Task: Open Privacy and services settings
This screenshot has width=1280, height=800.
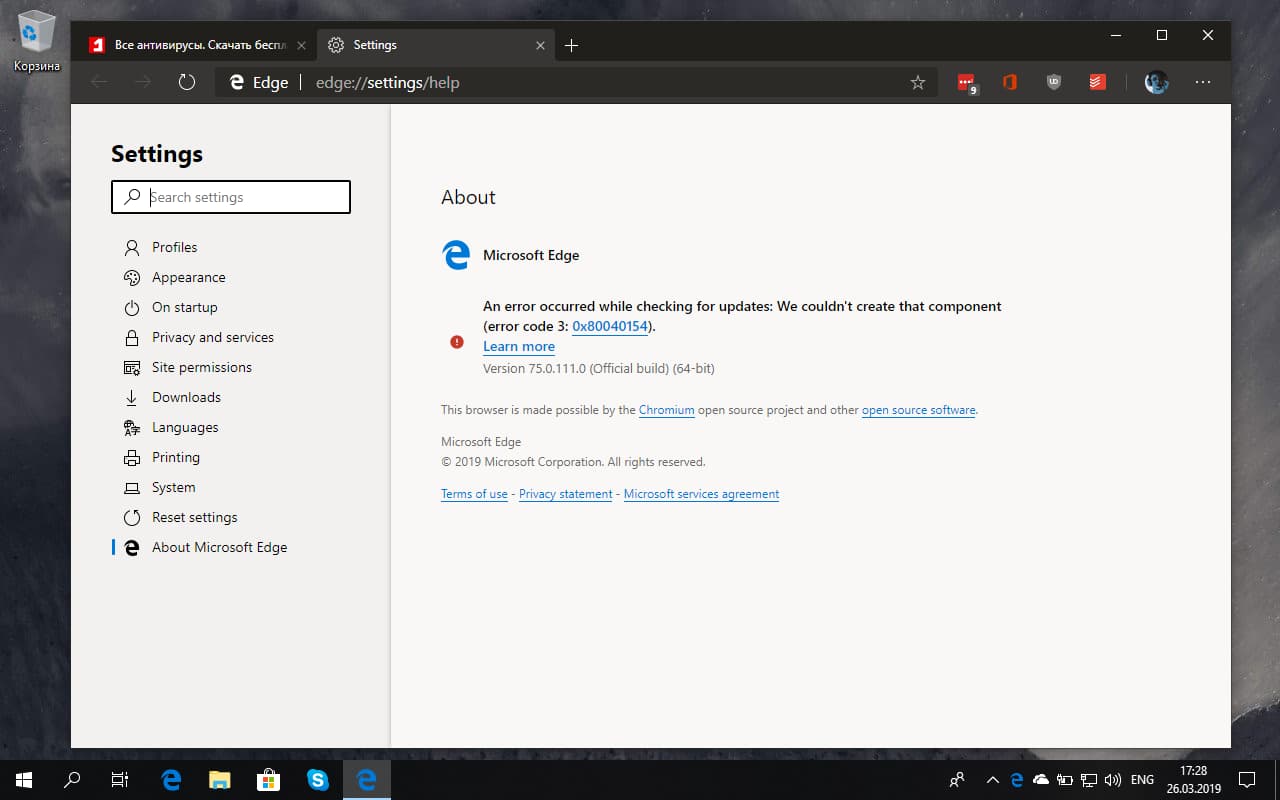Action: (x=213, y=337)
